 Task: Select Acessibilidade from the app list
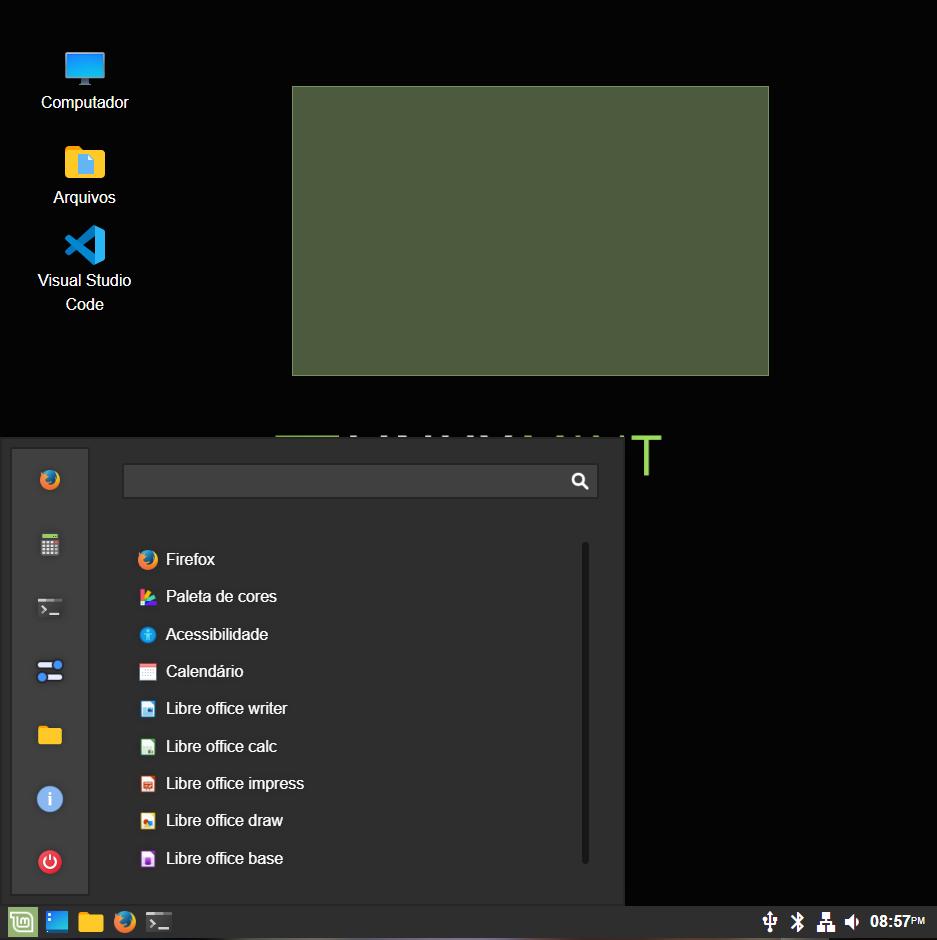(x=216, y=634)
